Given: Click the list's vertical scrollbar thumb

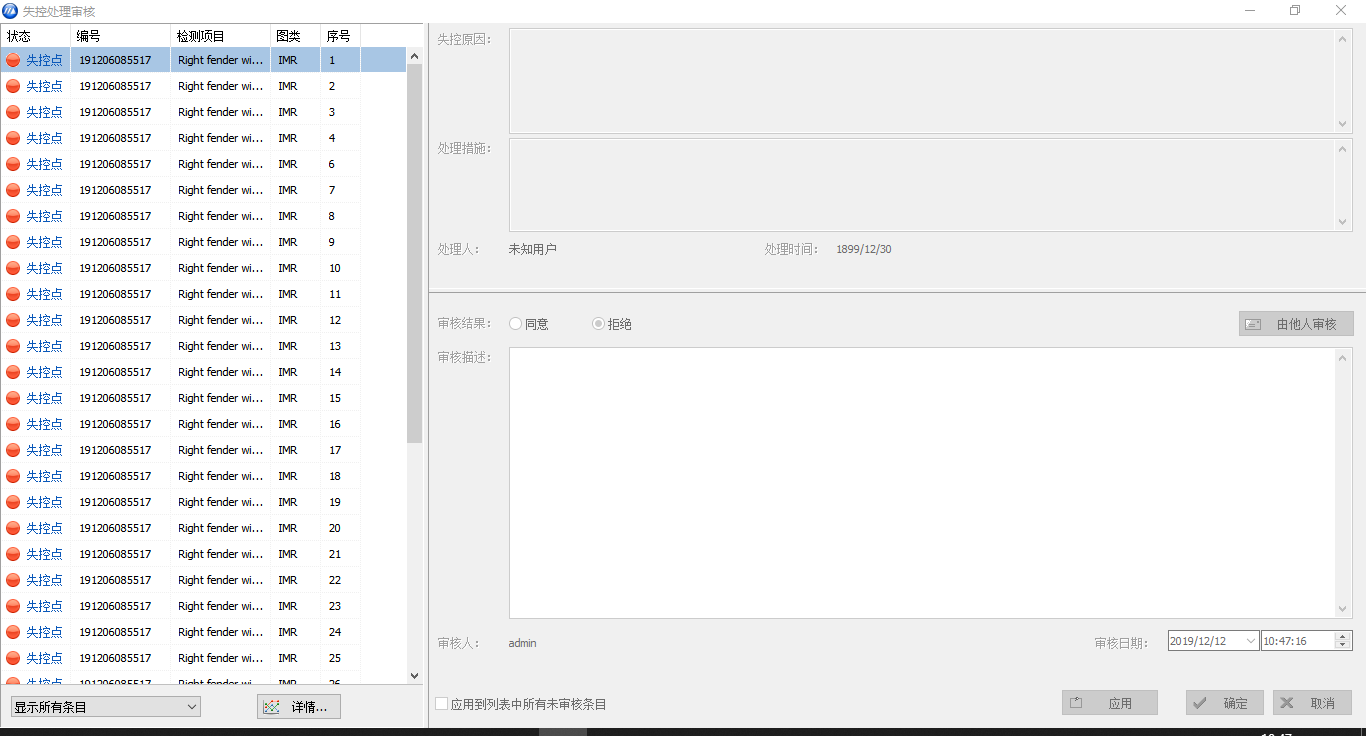Looking at the screenshot, I should click(x=415, y=250).
